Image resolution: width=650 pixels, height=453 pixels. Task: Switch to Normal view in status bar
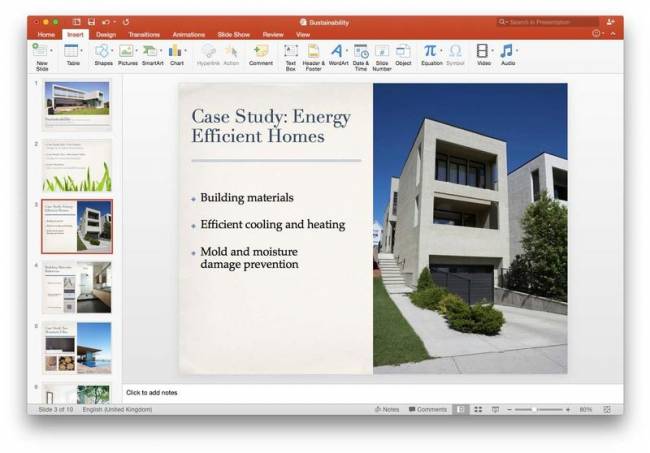coord(461,409)
